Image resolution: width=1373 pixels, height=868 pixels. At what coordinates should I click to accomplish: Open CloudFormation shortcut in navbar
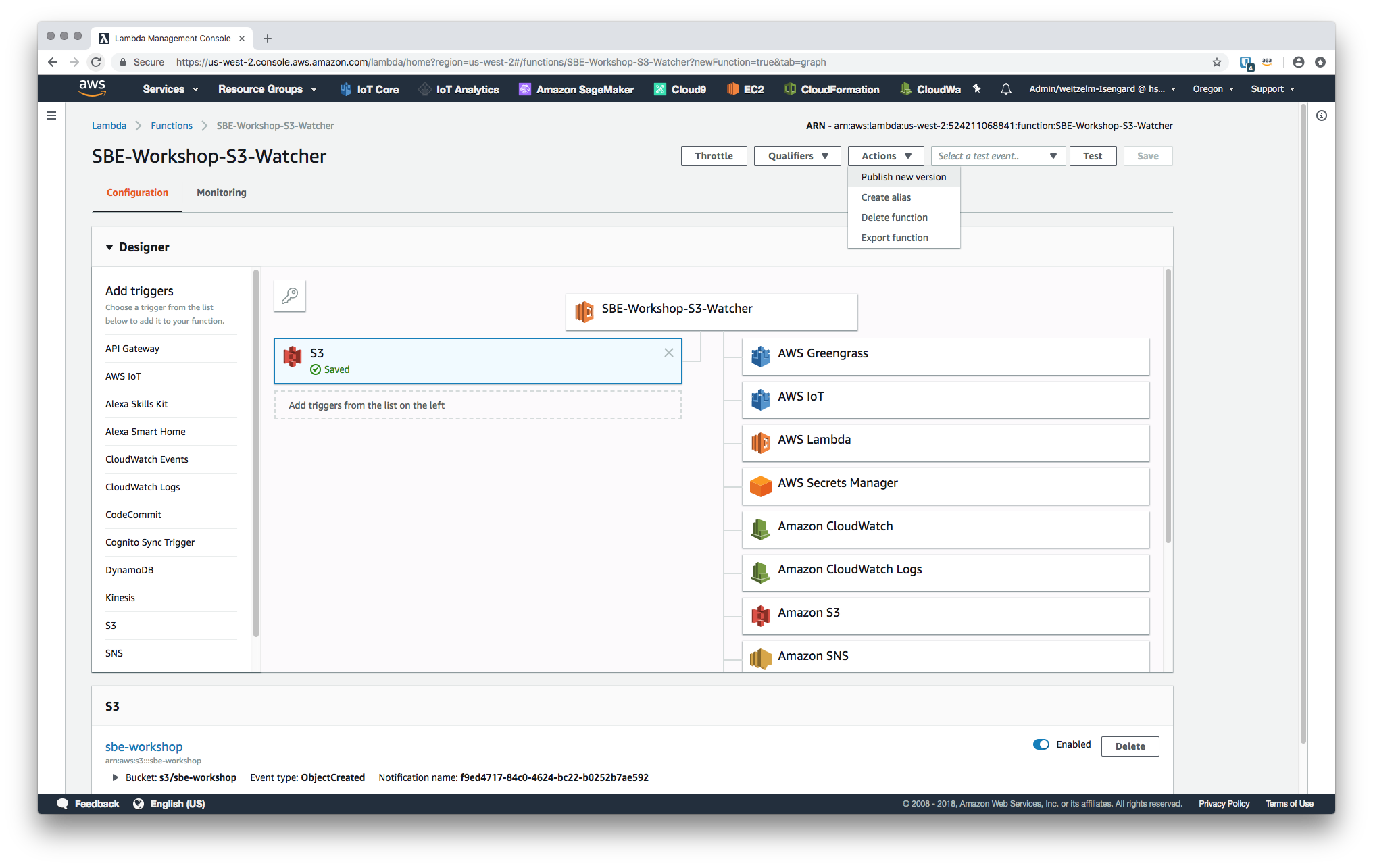tap(831, 89)
